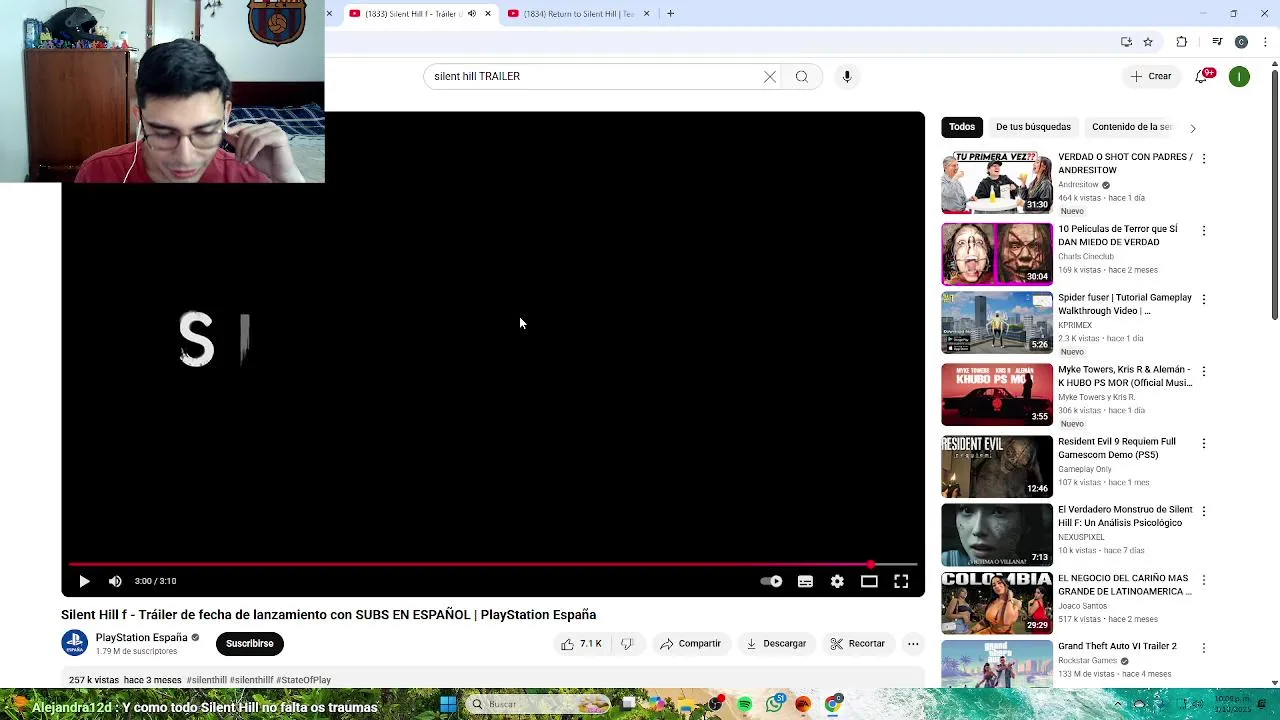Open the video player settings gear

[x=837, y=581]
